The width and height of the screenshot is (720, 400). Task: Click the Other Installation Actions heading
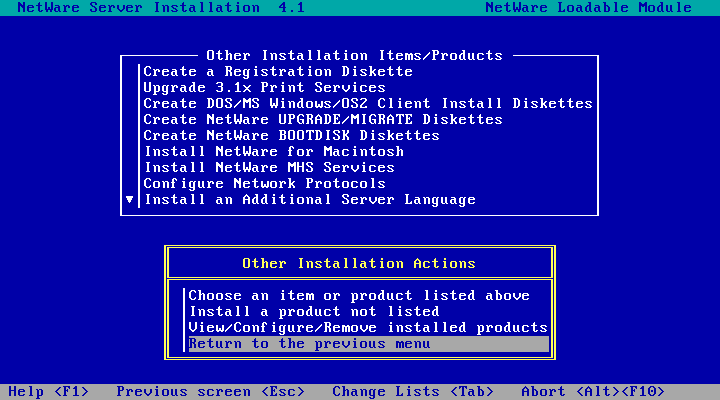(x=359, y=264)
